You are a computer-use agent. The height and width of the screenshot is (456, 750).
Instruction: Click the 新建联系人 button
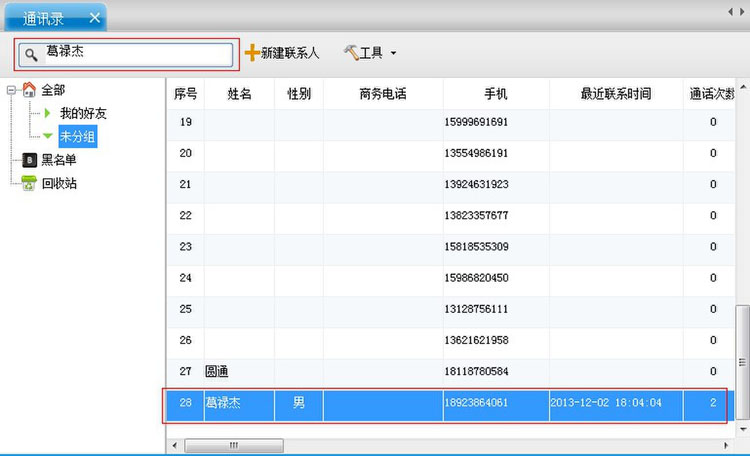282,53
